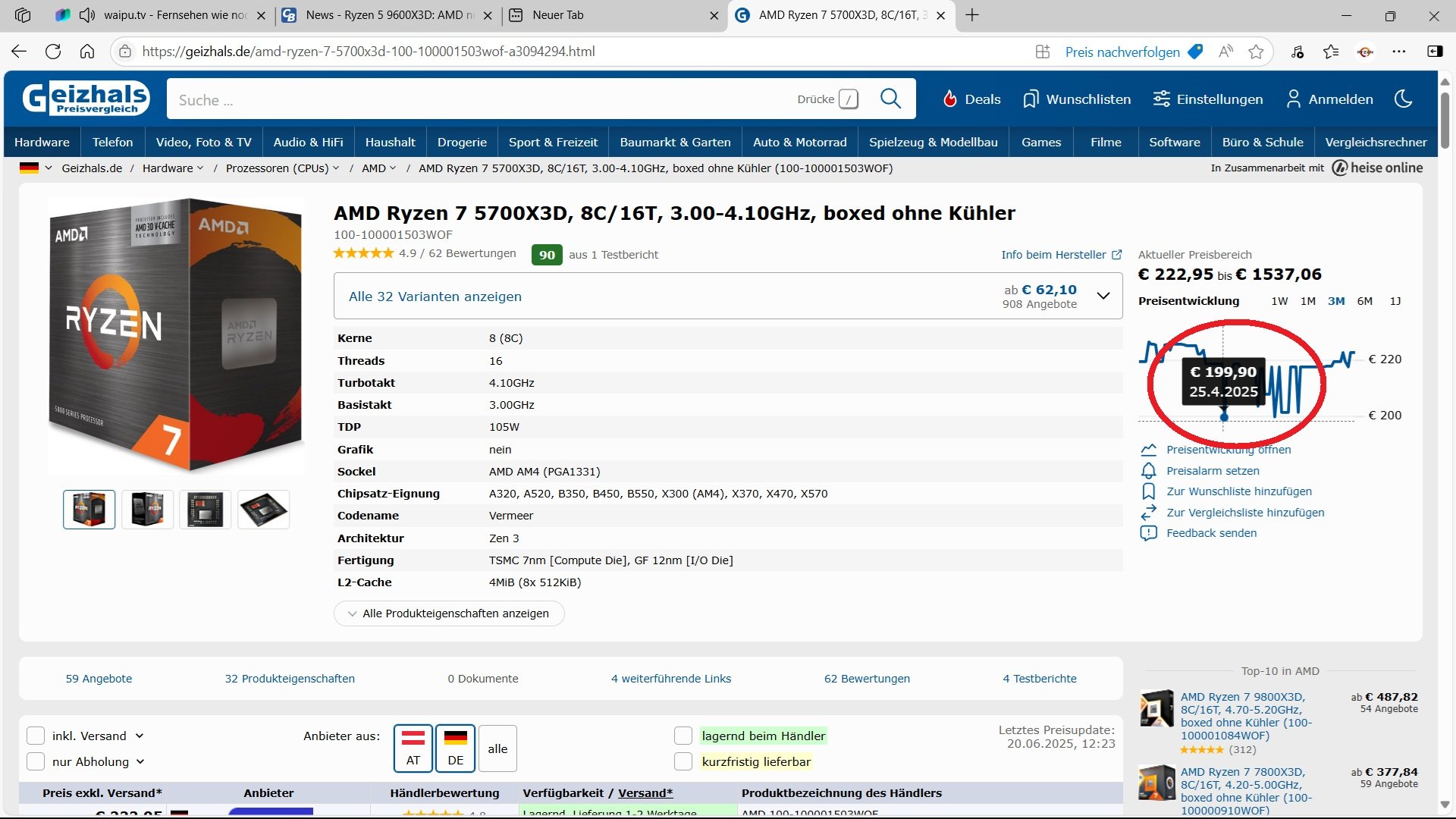Expand Hardware breadcrumb dropdown
The image size is (1456, 819).
pos(200,168)
